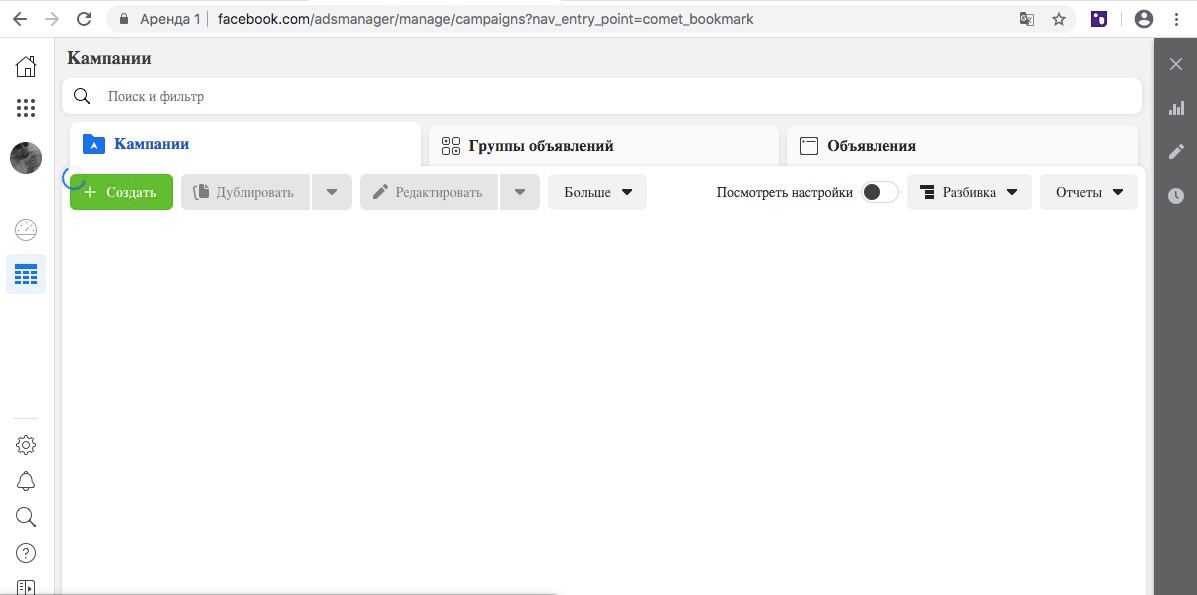Viewport: 1197px width, 595px height.
Task: Open the charts icon in right panel
Action: (1176, 108)
